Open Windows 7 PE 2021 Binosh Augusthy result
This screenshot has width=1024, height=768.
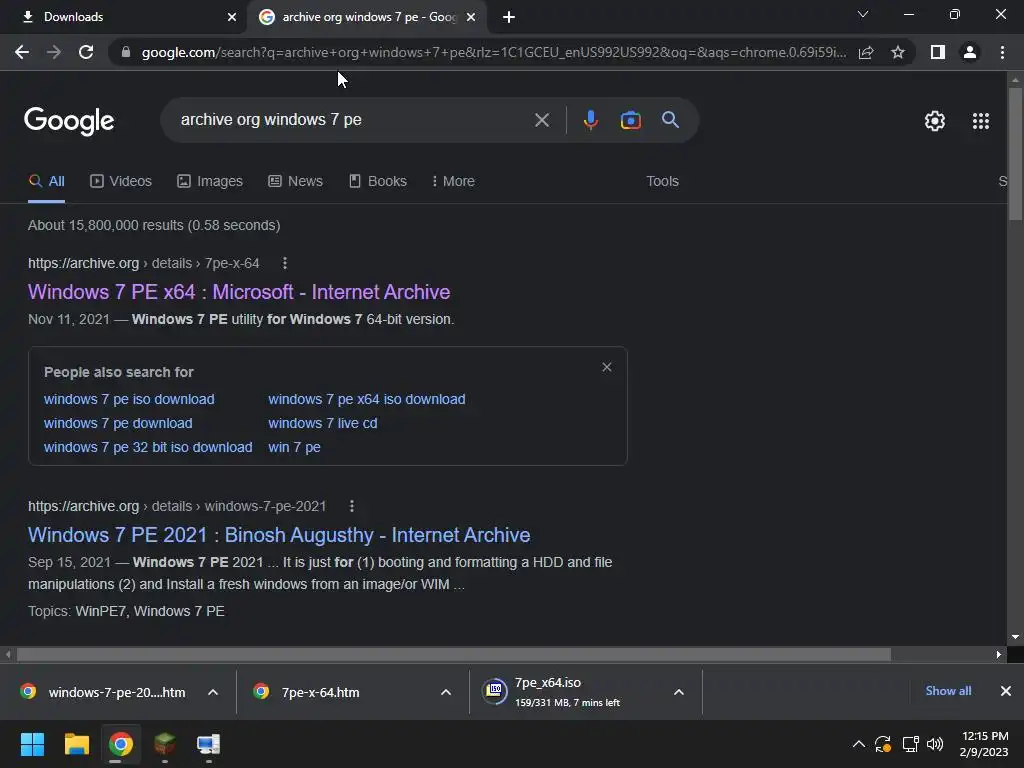click(279, 535)
